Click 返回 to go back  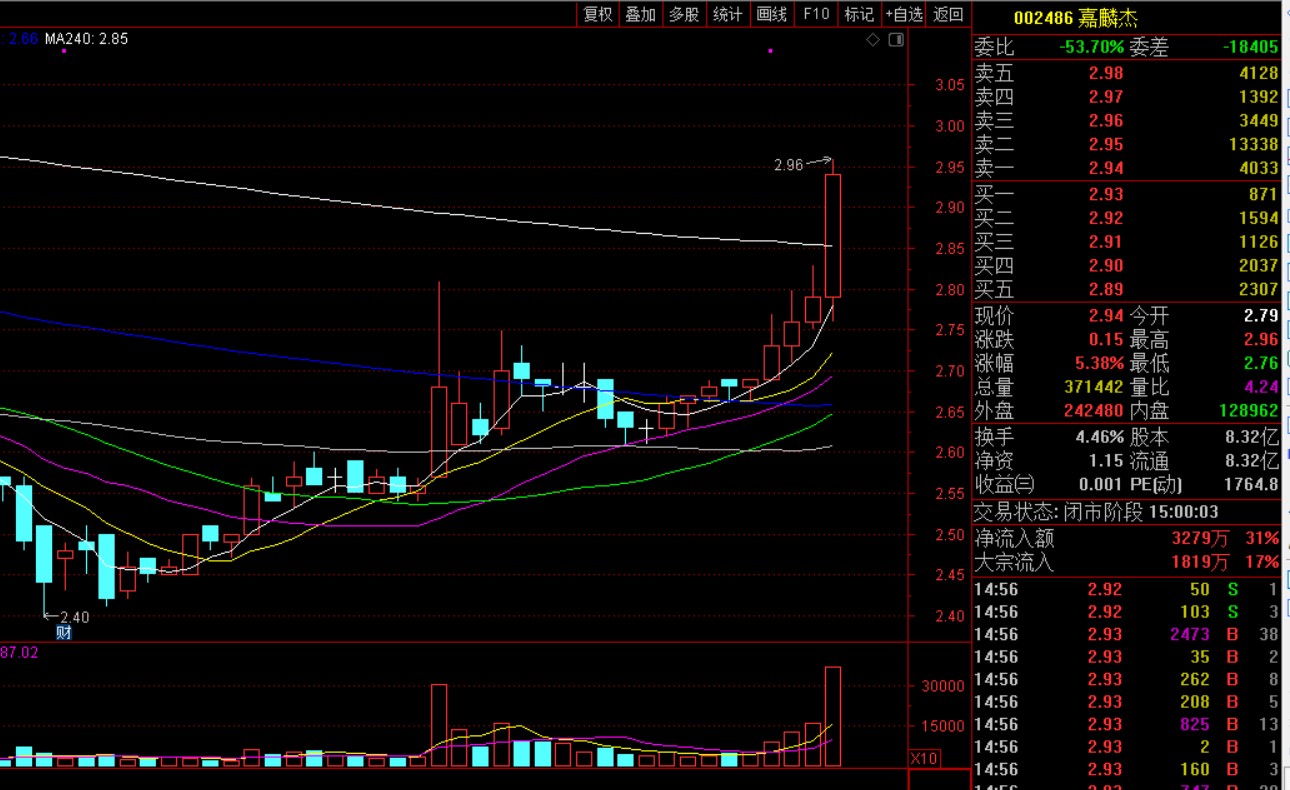[948, 14]
